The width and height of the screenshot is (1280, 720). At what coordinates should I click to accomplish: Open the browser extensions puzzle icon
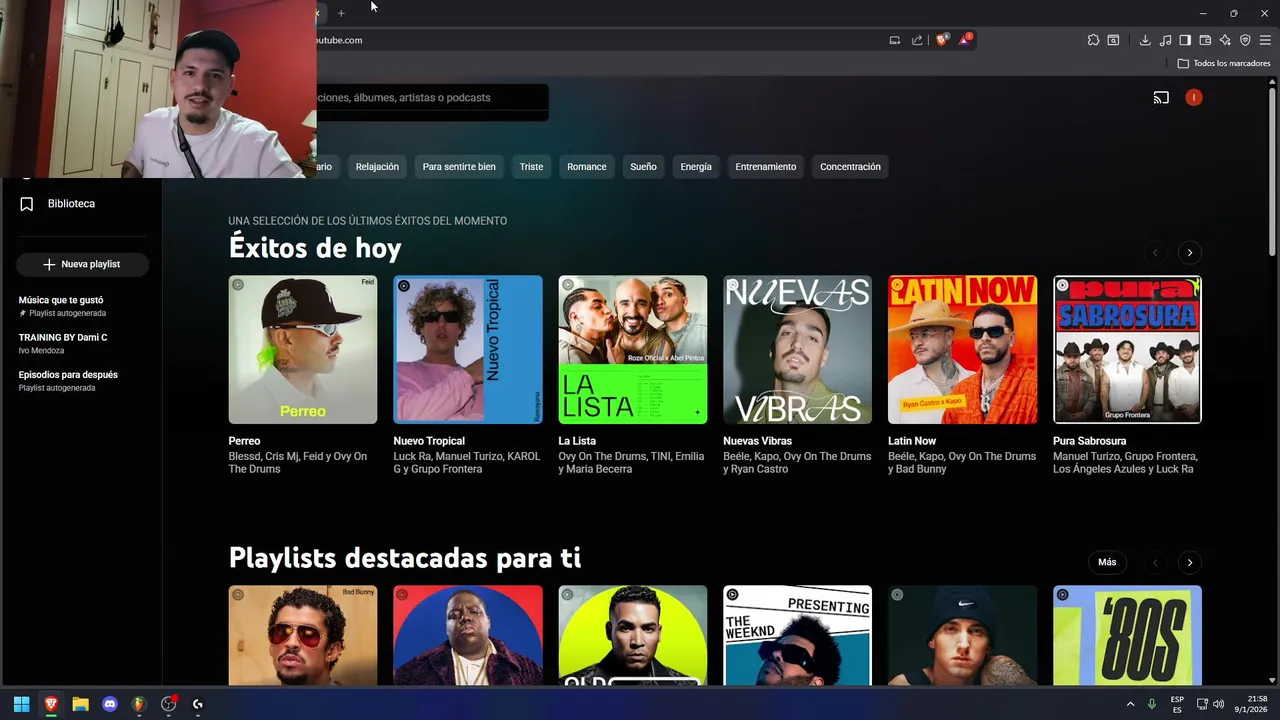[x=1093, y=40]
